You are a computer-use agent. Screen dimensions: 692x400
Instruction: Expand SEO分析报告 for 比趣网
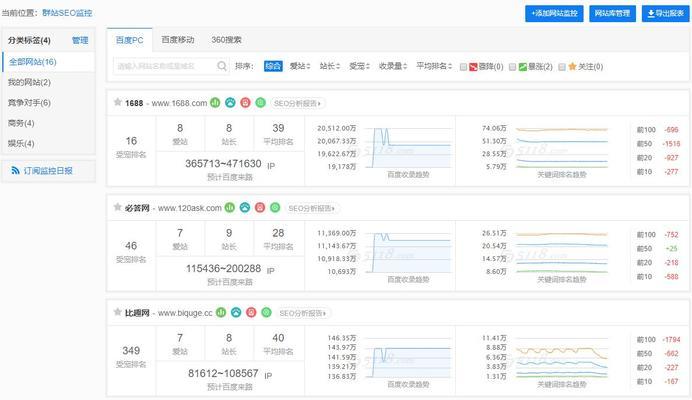[303, 313]
